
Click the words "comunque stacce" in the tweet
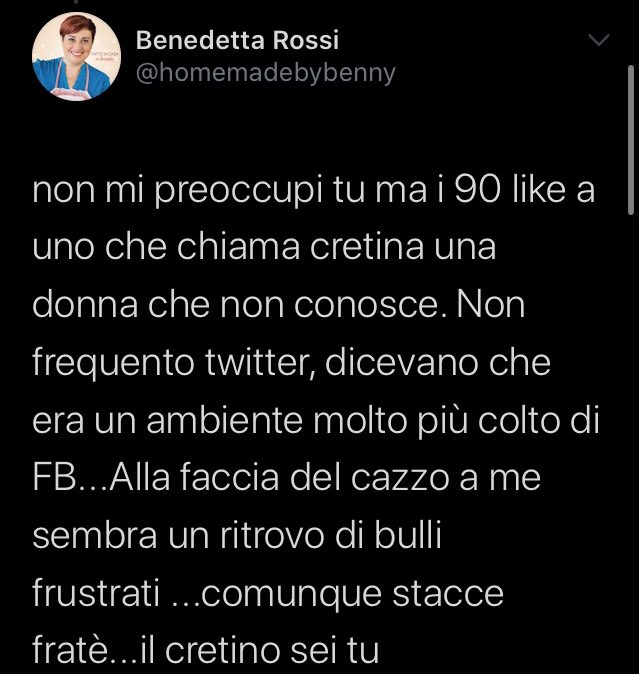pos(356,593)
